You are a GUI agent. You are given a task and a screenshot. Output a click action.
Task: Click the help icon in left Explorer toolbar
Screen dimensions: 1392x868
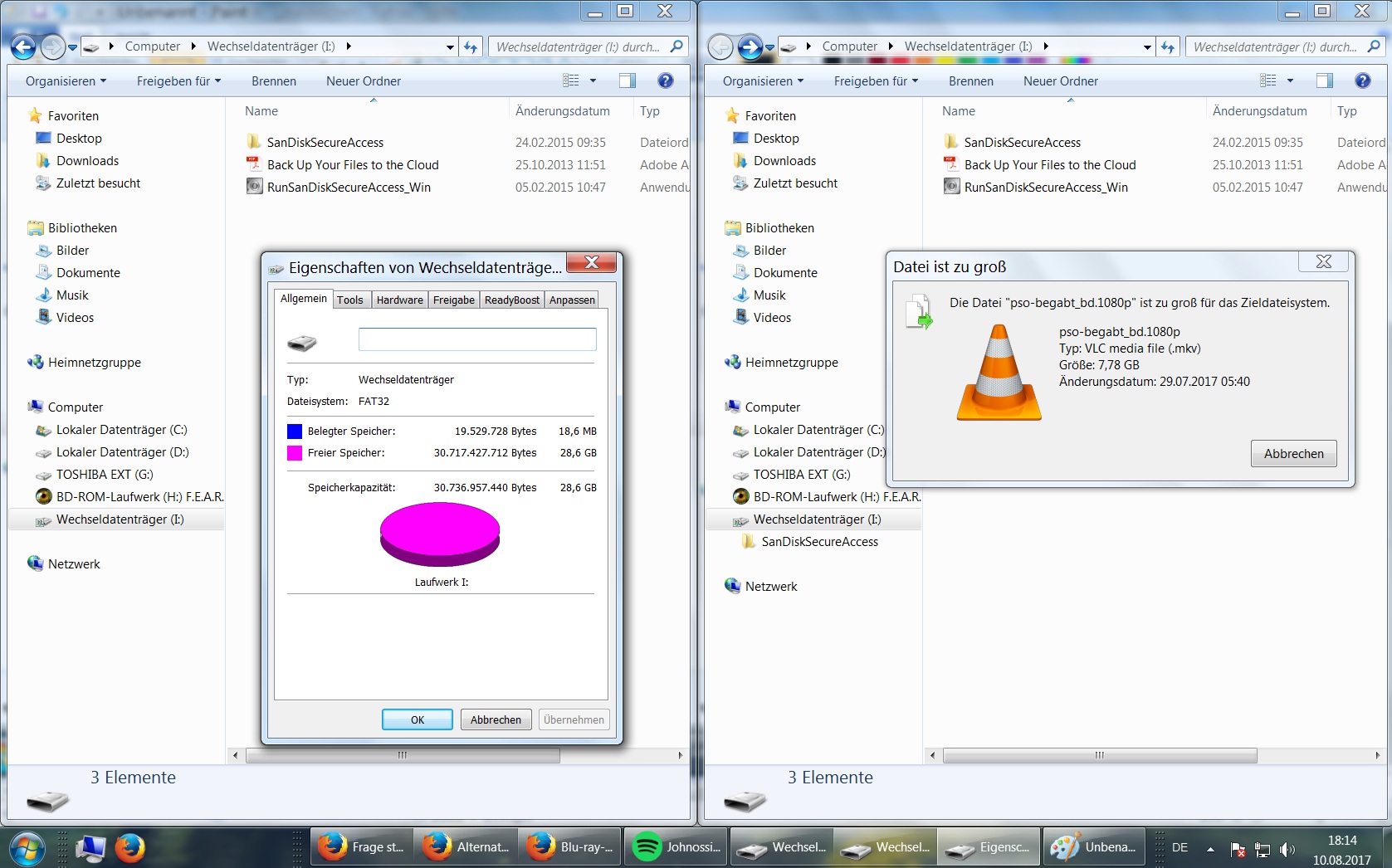665,80
